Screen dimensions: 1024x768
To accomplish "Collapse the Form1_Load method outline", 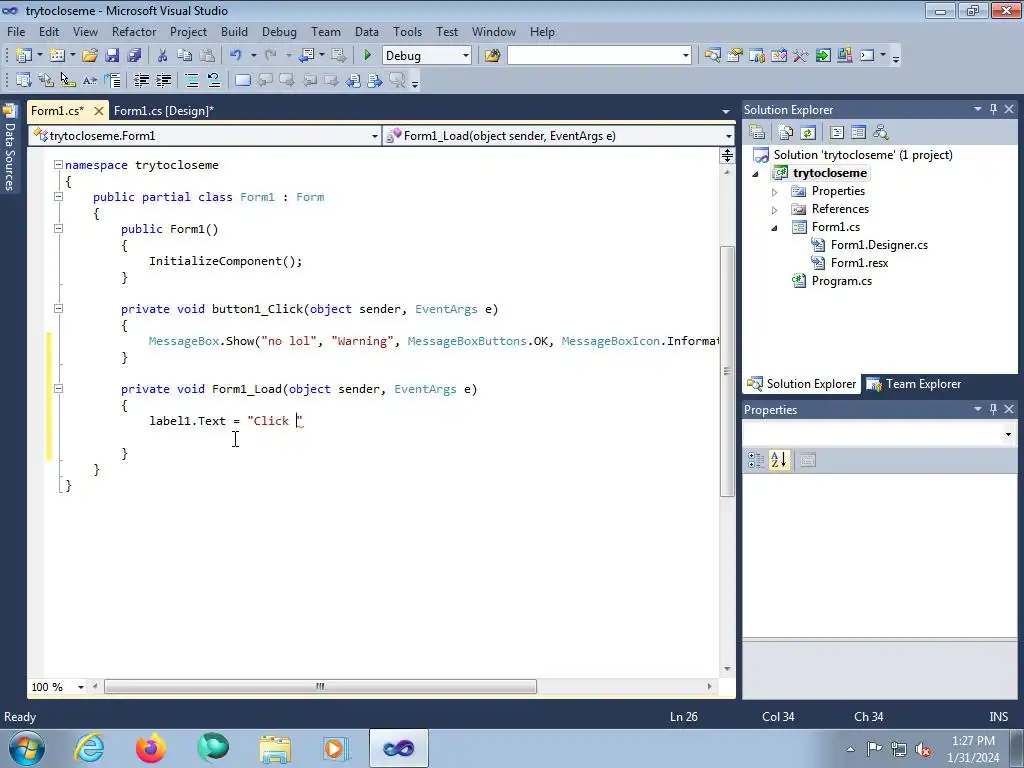I will pos(58,389).
